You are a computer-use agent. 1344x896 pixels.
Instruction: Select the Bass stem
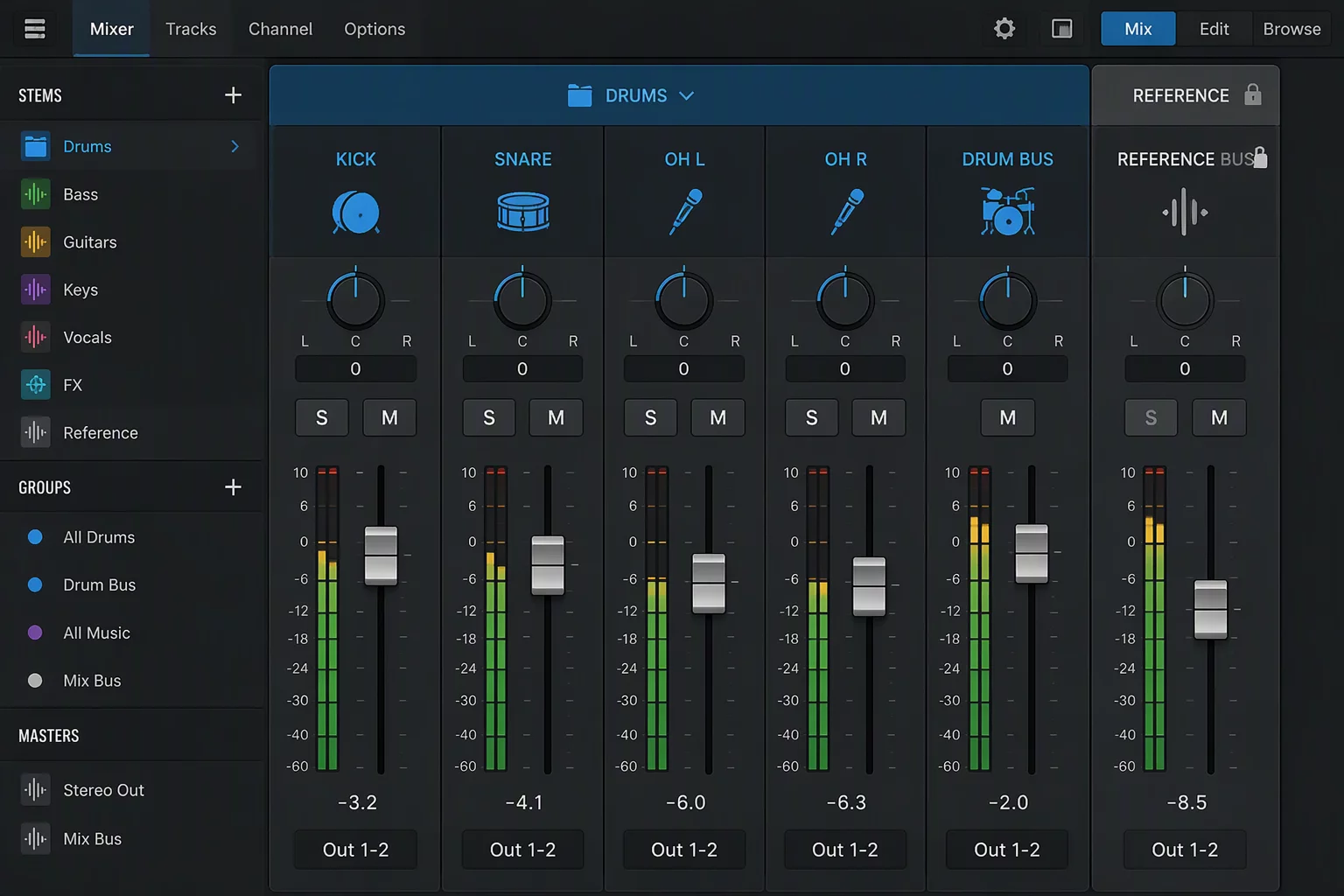(x=131, y=194)
